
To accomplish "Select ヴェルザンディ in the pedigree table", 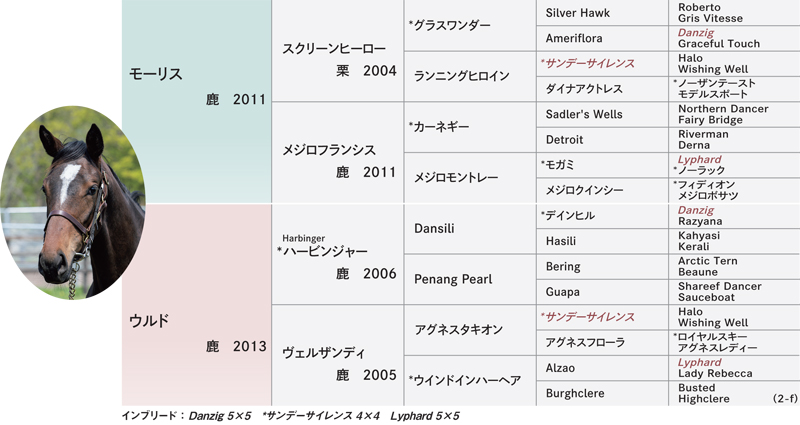I will (338, 356).
